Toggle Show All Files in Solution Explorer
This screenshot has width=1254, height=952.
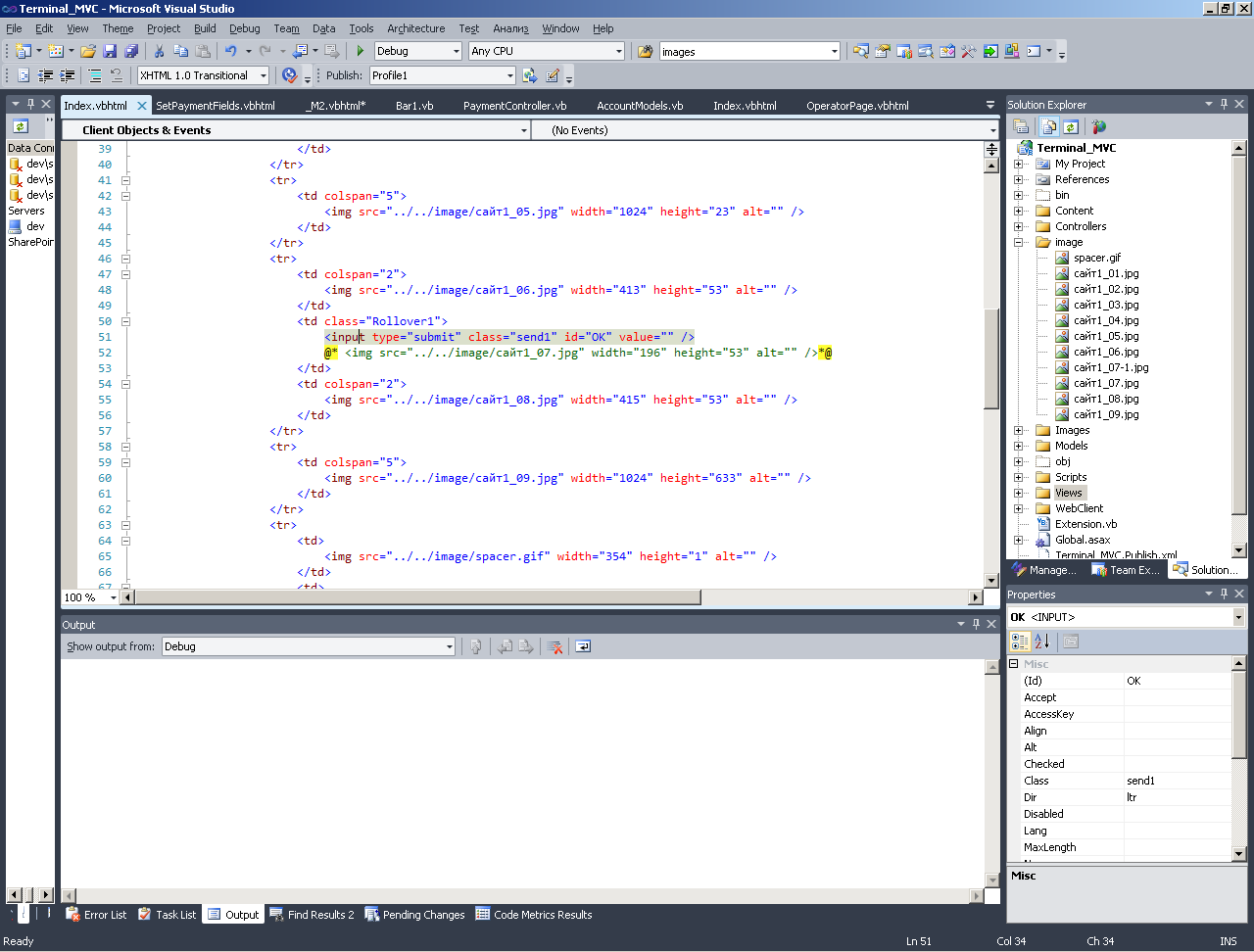pos(1049,126)
